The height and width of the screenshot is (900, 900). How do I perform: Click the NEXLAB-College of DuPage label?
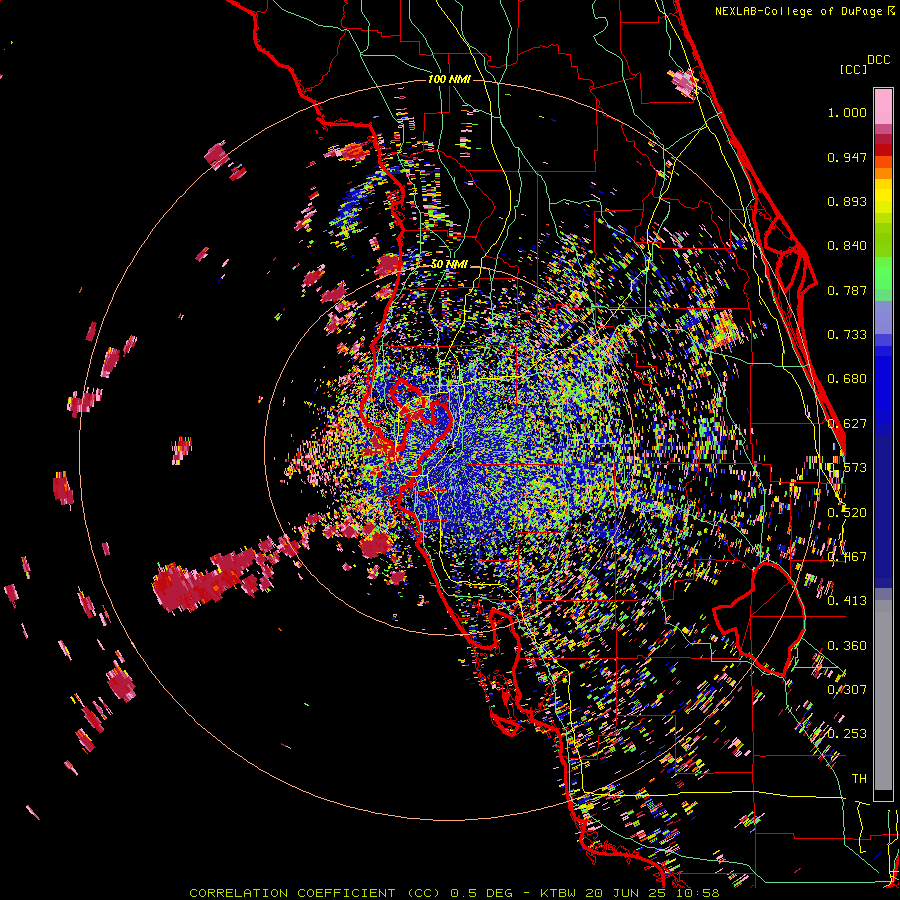tap(798, 11)
